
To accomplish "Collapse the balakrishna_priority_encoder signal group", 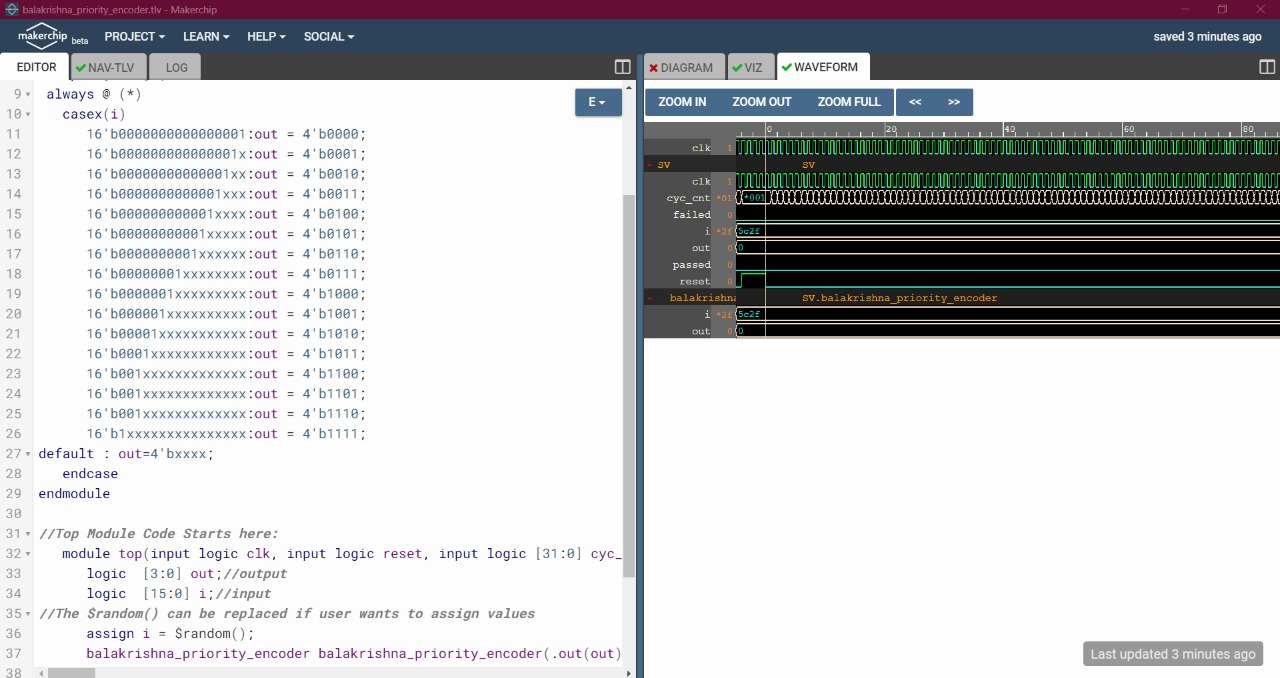I will pos(651,297).
